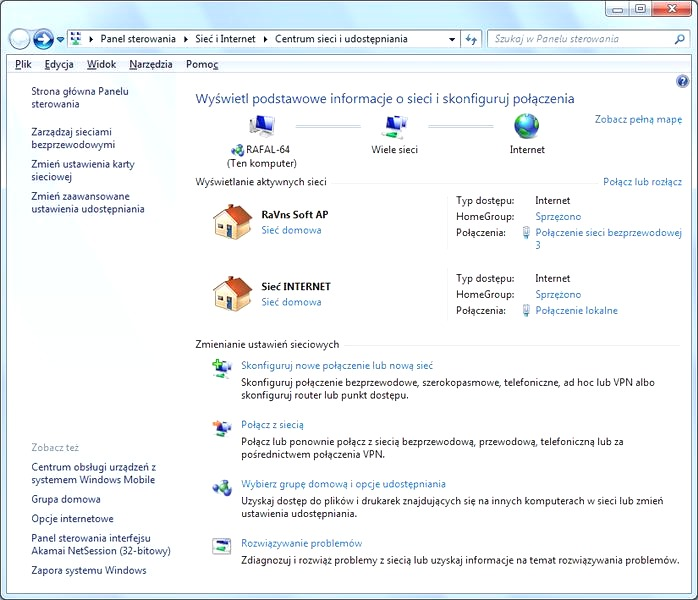
Task: Expand the chevron after Panel sterowania
Action: [x=186, y=39]
